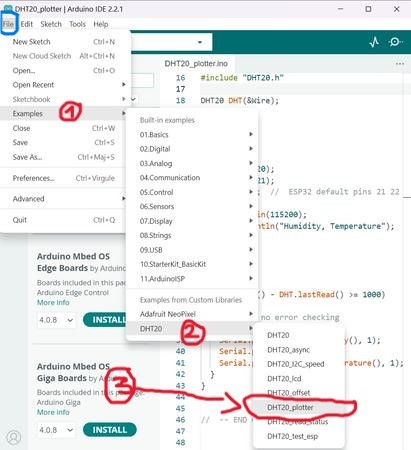Choose Open... from the File menu

point(63,70)
